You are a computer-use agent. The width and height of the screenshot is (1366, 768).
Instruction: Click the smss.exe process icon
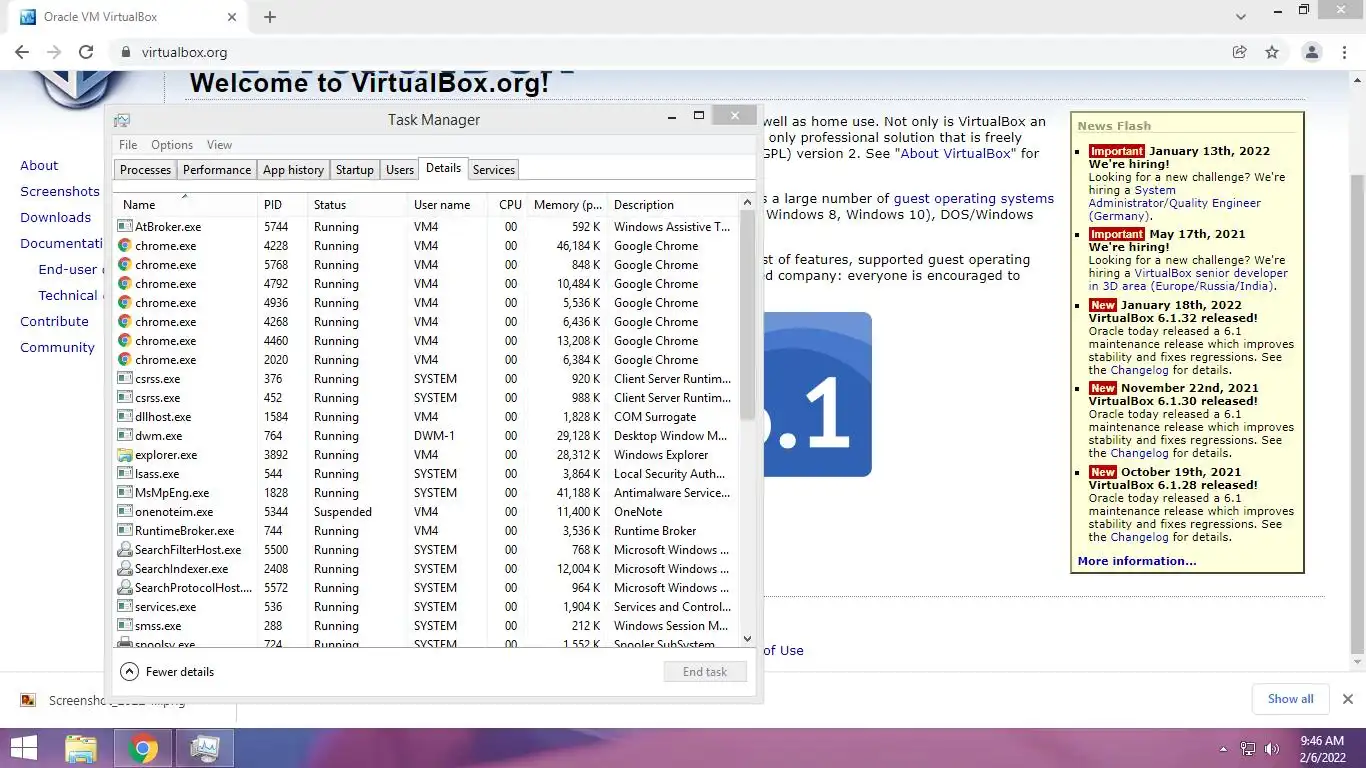pyautogui.click(x=125, y=626)
